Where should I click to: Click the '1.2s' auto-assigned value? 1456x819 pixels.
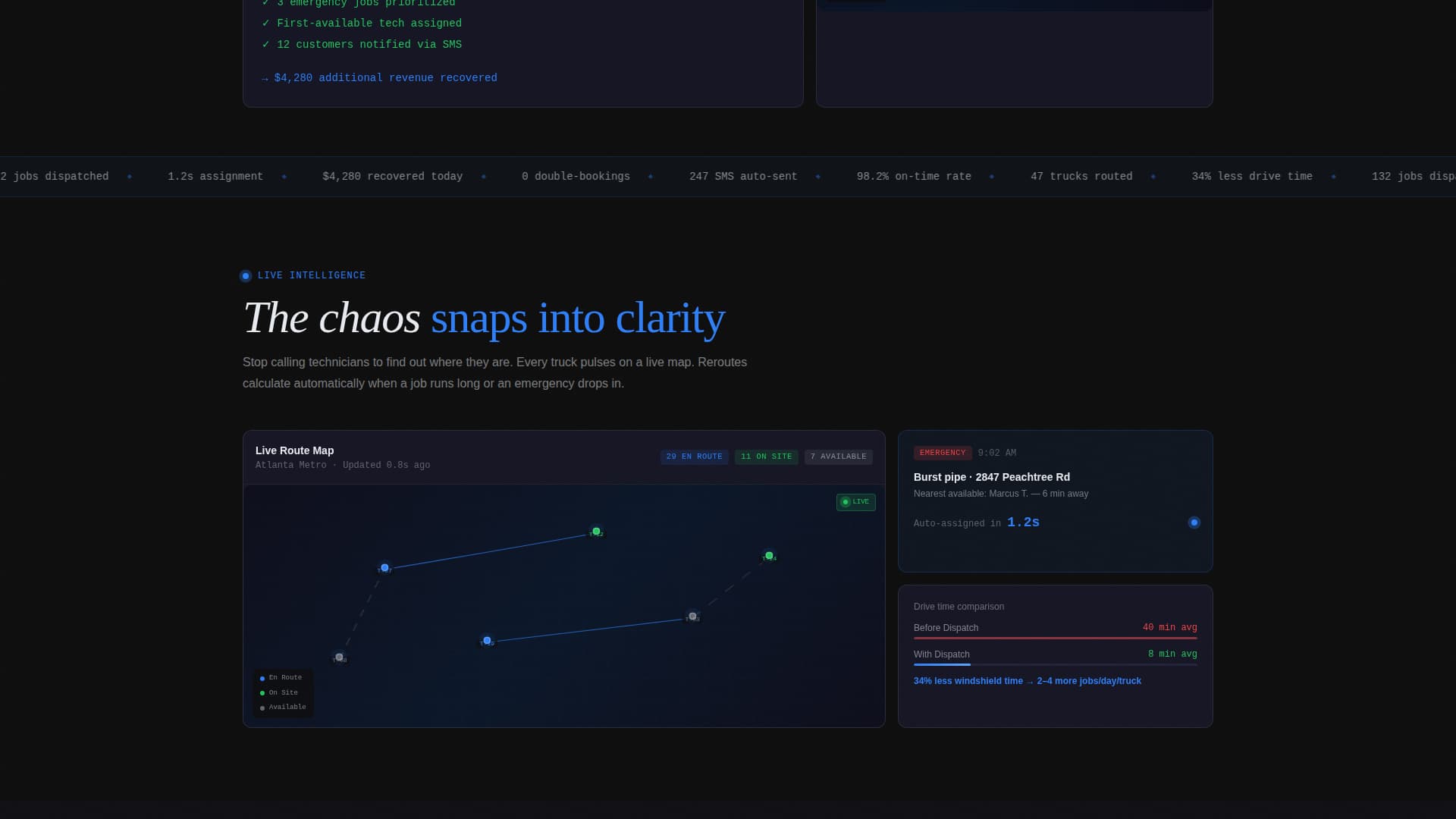(x=1023, y=522)
